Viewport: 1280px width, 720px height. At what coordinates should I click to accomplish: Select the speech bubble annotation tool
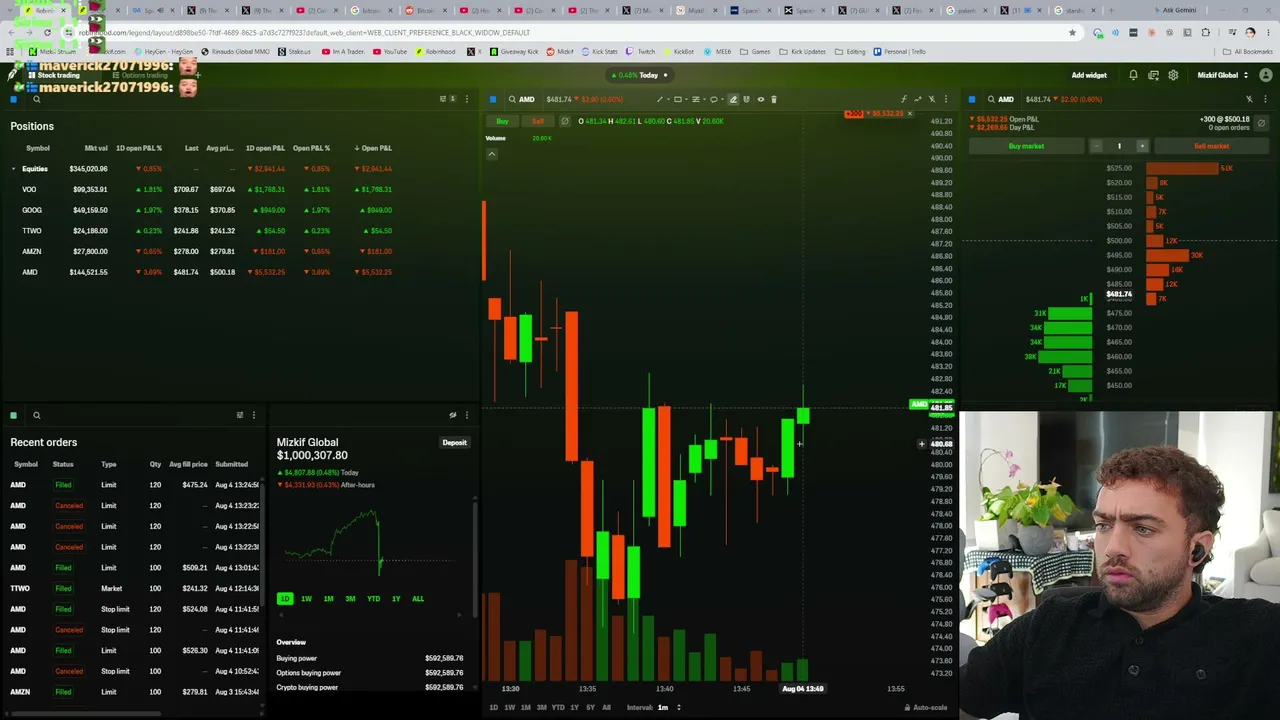point(713,99)
